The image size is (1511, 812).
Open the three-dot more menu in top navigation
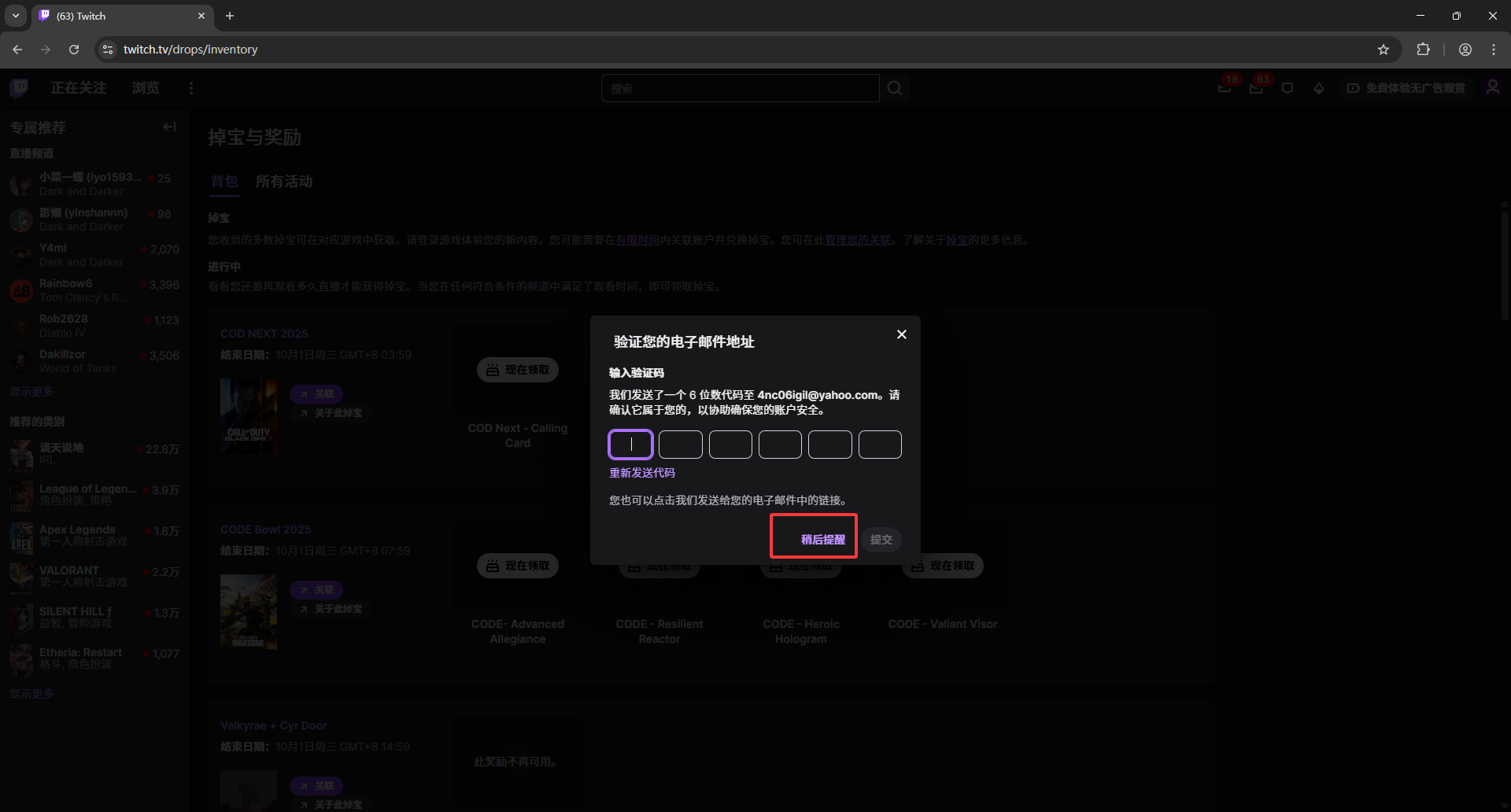191,88
